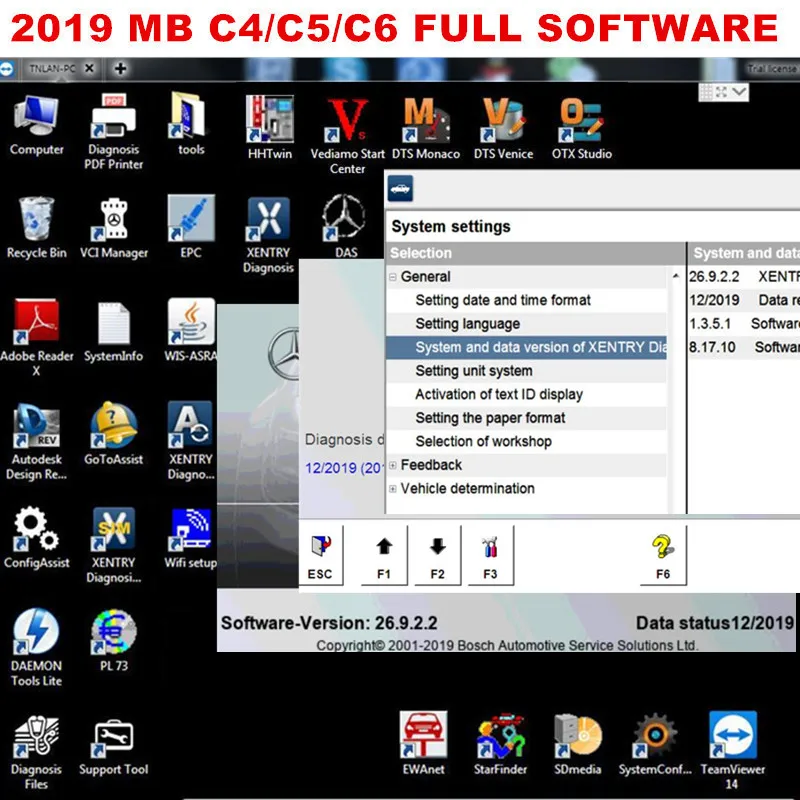Click F1 up arrow button
800x800 pixels.
(x=384, y=556)
